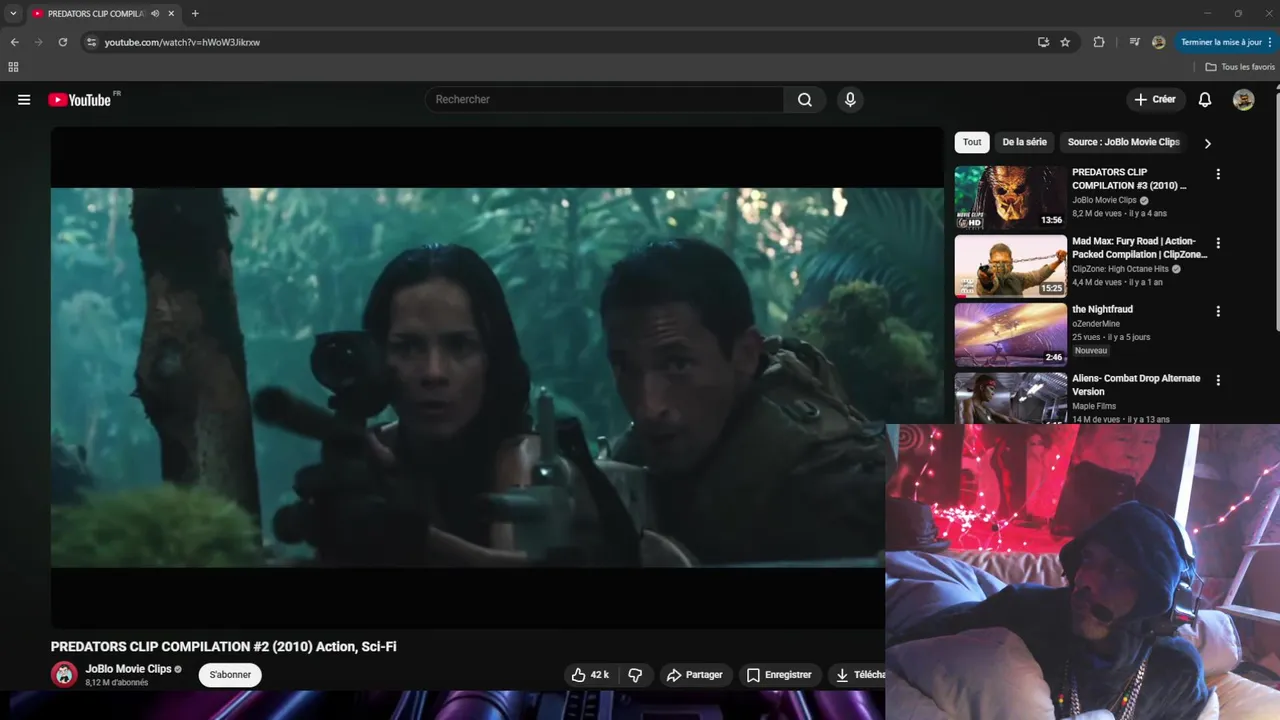1280x720 pixels.
Task: Click the address bar URL
Action: 182,42
